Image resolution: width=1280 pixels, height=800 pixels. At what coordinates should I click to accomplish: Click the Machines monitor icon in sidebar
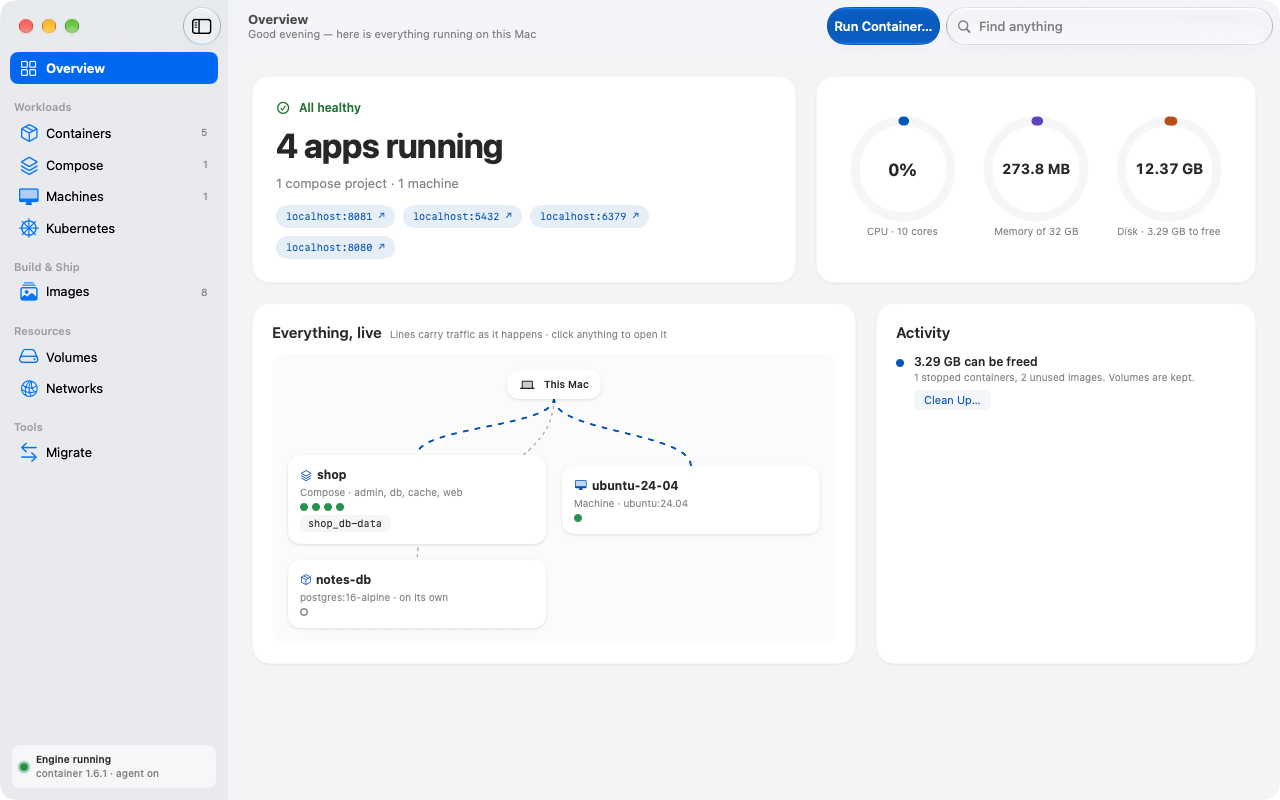pyautogui.click(x=29, y=196)
